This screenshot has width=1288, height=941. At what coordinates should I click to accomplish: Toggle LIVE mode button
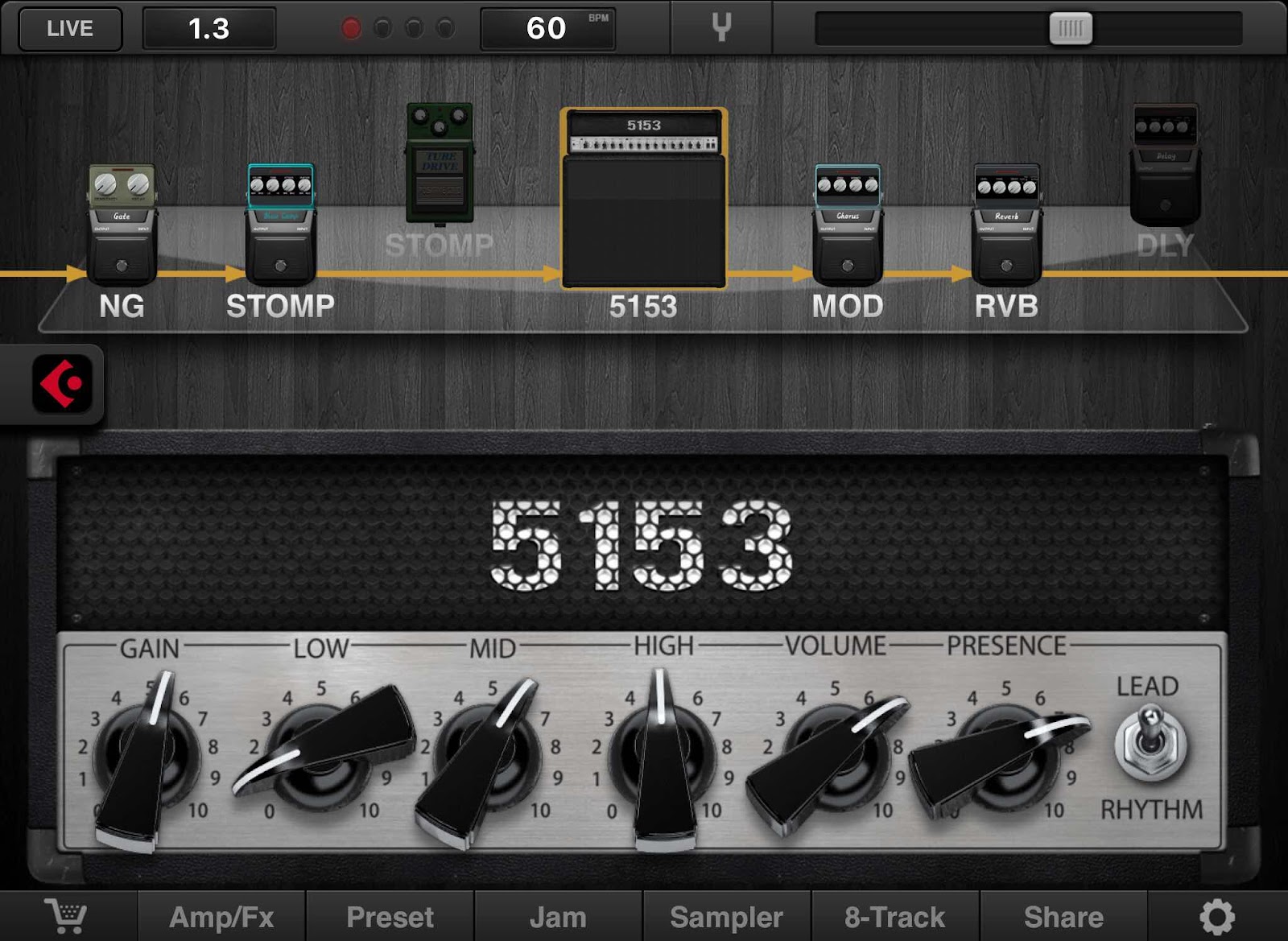pyautogui.click(x=70, y=29)
